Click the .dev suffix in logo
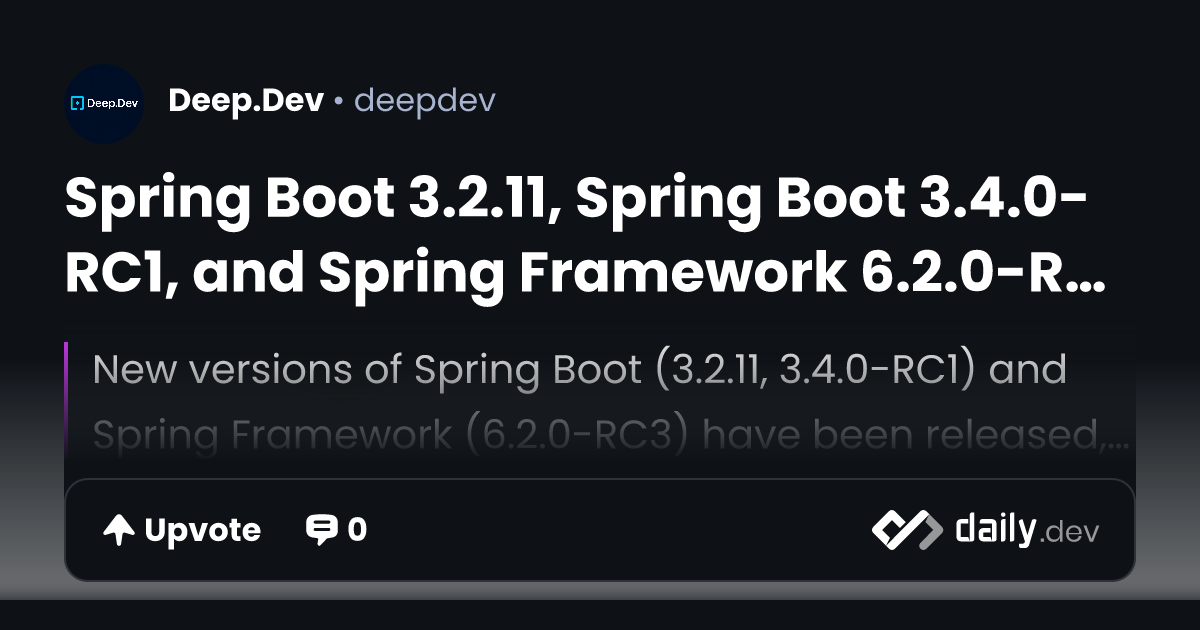 [x=1070, y=533]
